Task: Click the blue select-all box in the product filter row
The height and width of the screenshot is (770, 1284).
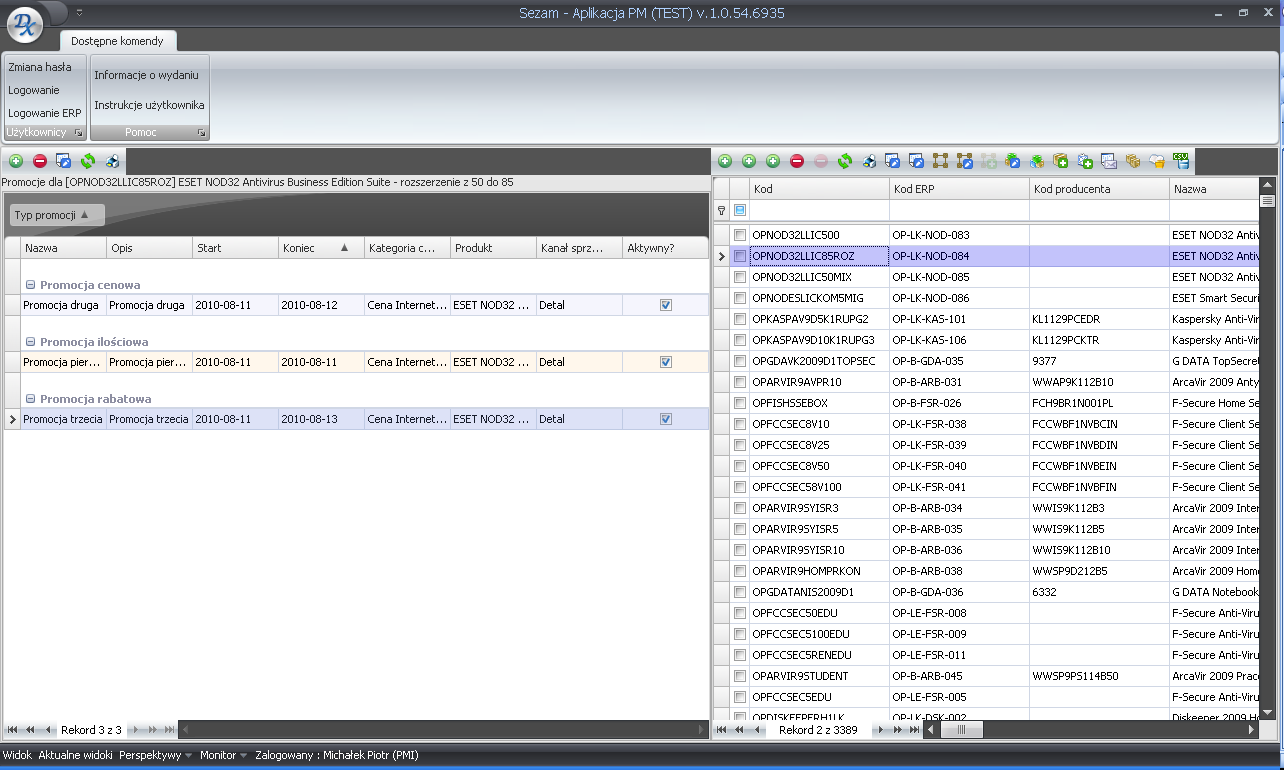Action: click(x=740, y=210)
